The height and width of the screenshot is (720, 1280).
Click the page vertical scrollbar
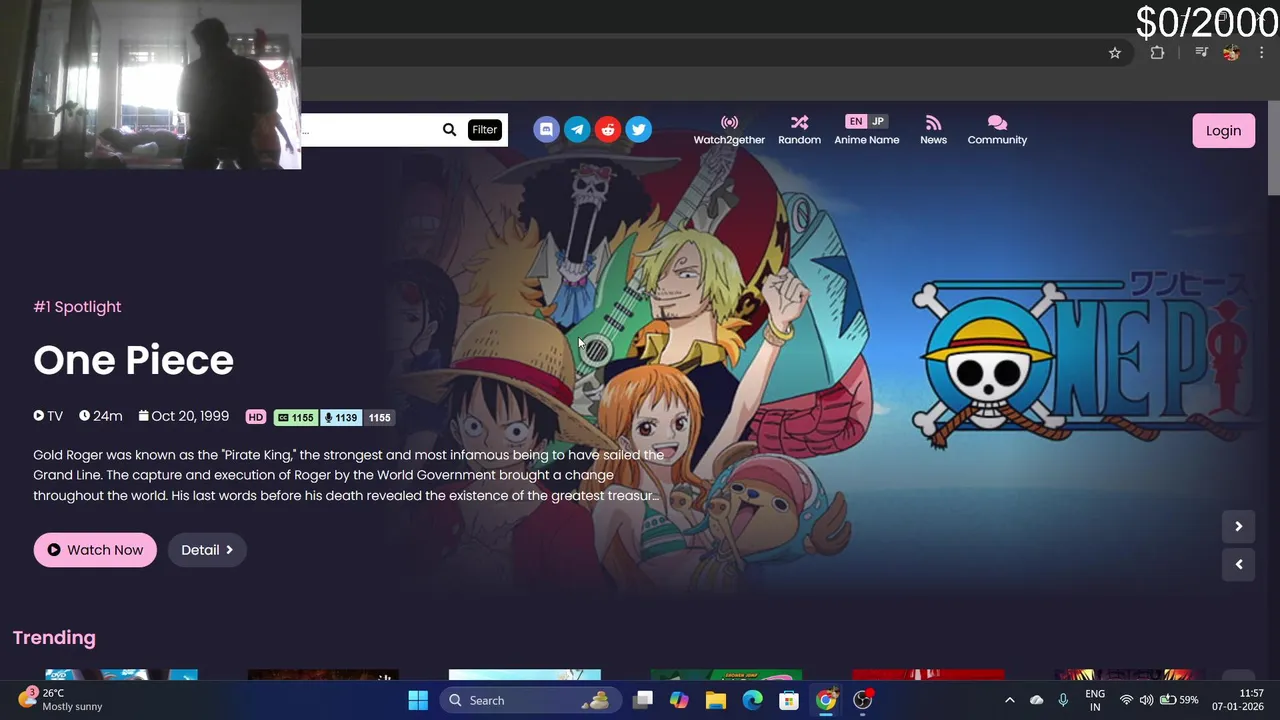click(x=1273, y=148)
